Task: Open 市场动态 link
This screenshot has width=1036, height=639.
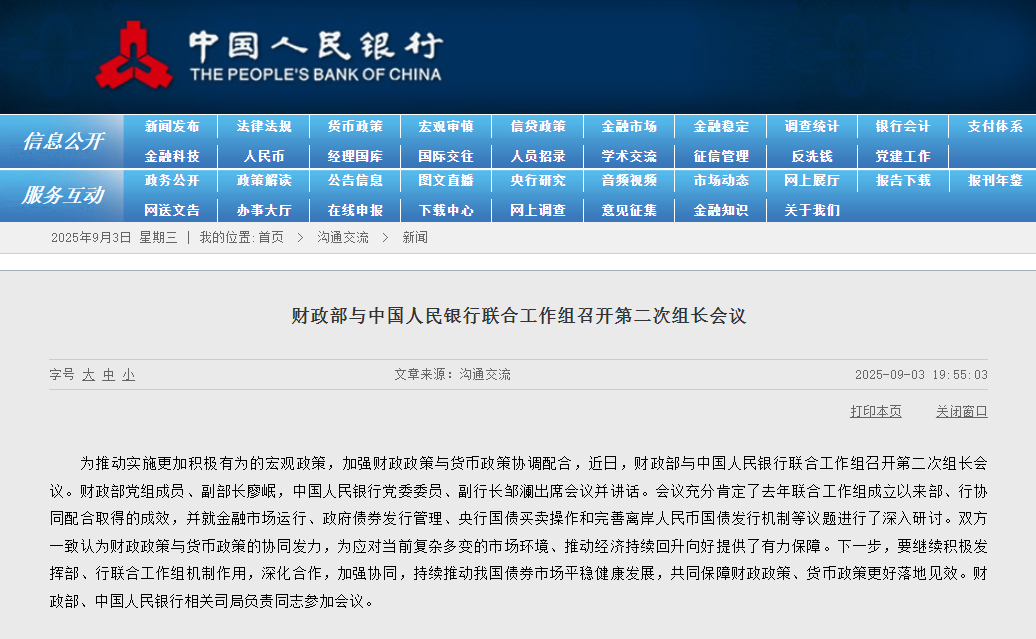Action: coord(721,180)
